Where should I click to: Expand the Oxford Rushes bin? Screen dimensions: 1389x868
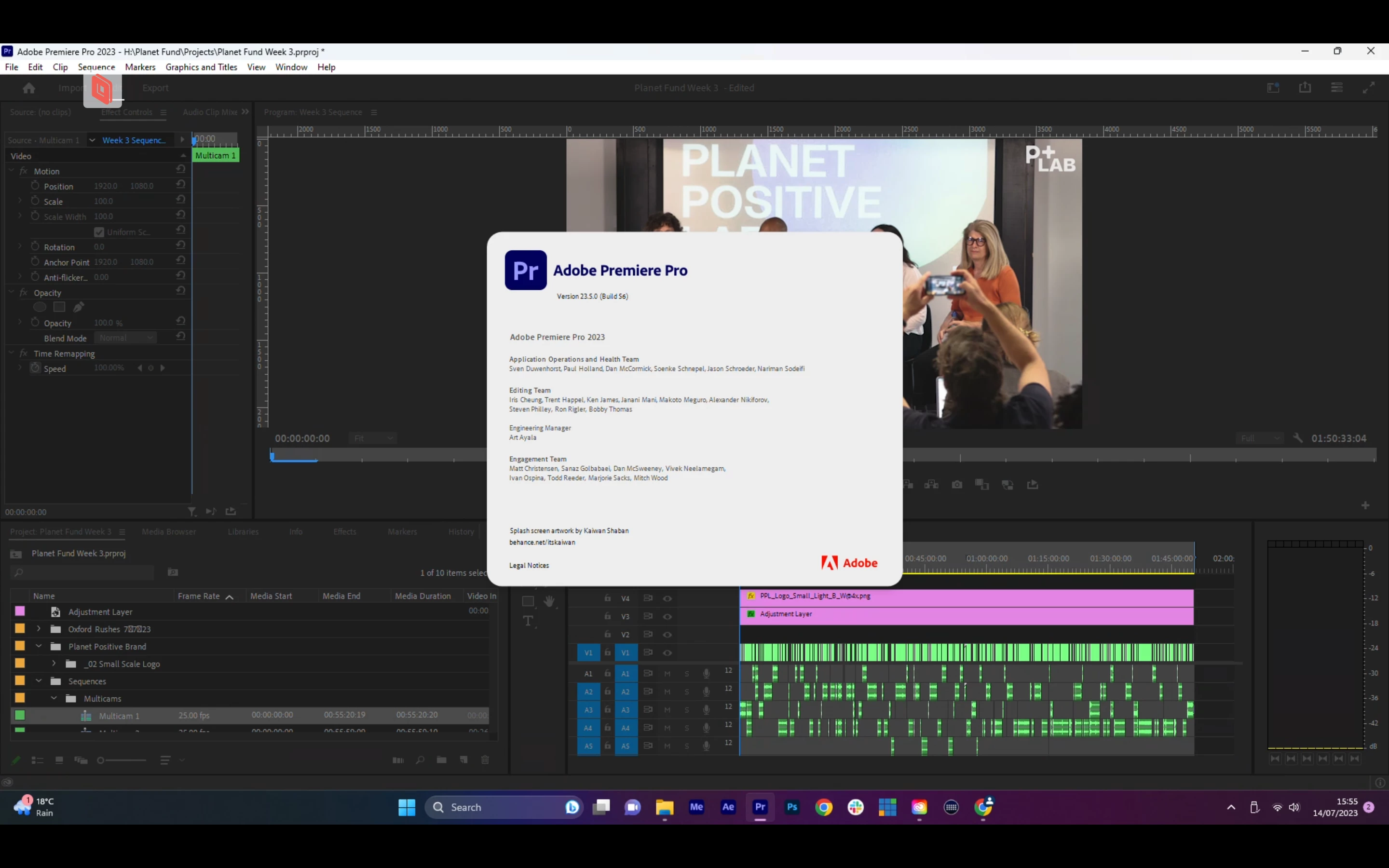click(x=39, y=629)
